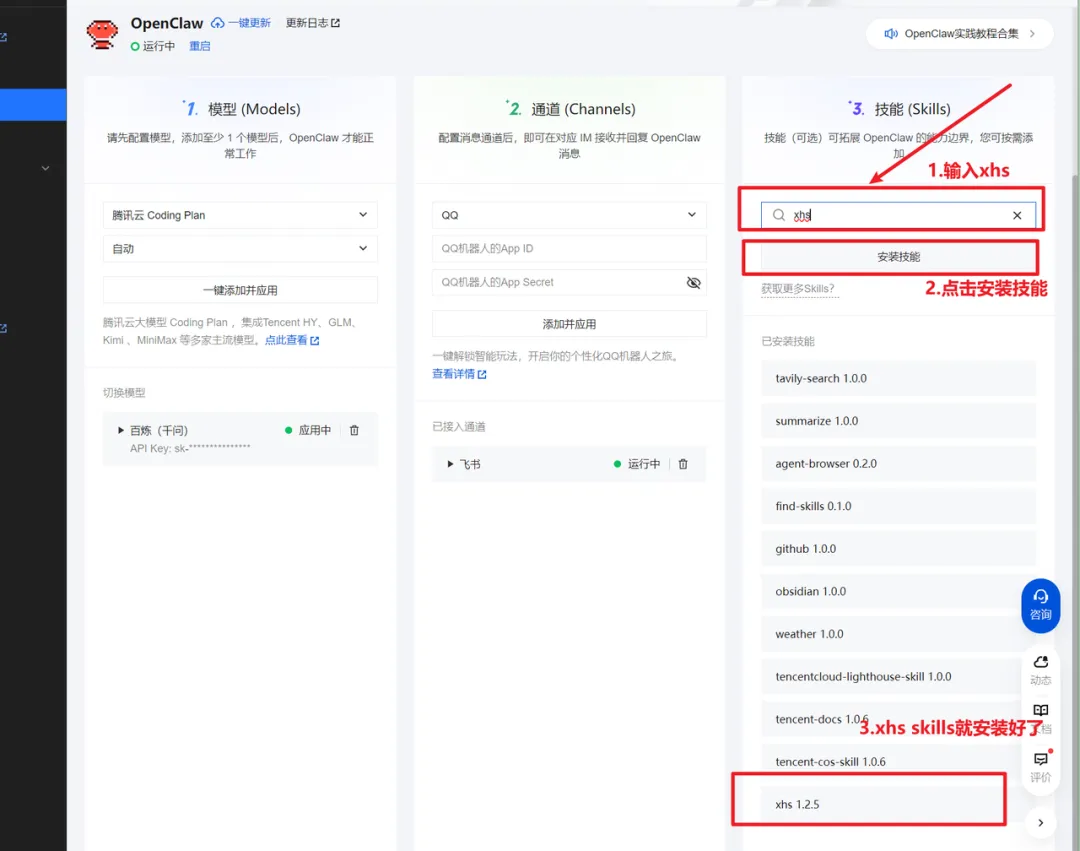Clear the skills search box
This screenshot has height=851, width=1080.
click(1017, 215)
